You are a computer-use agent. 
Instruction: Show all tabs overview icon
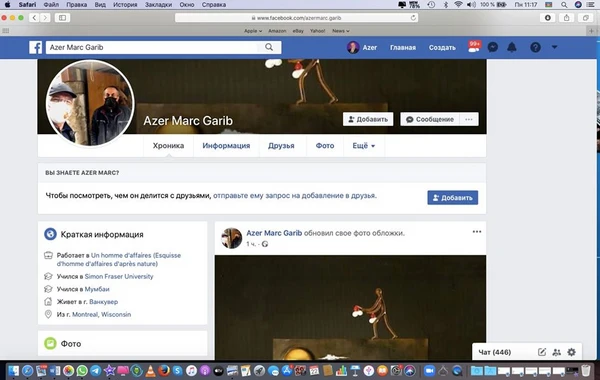[x=585, y=18]
